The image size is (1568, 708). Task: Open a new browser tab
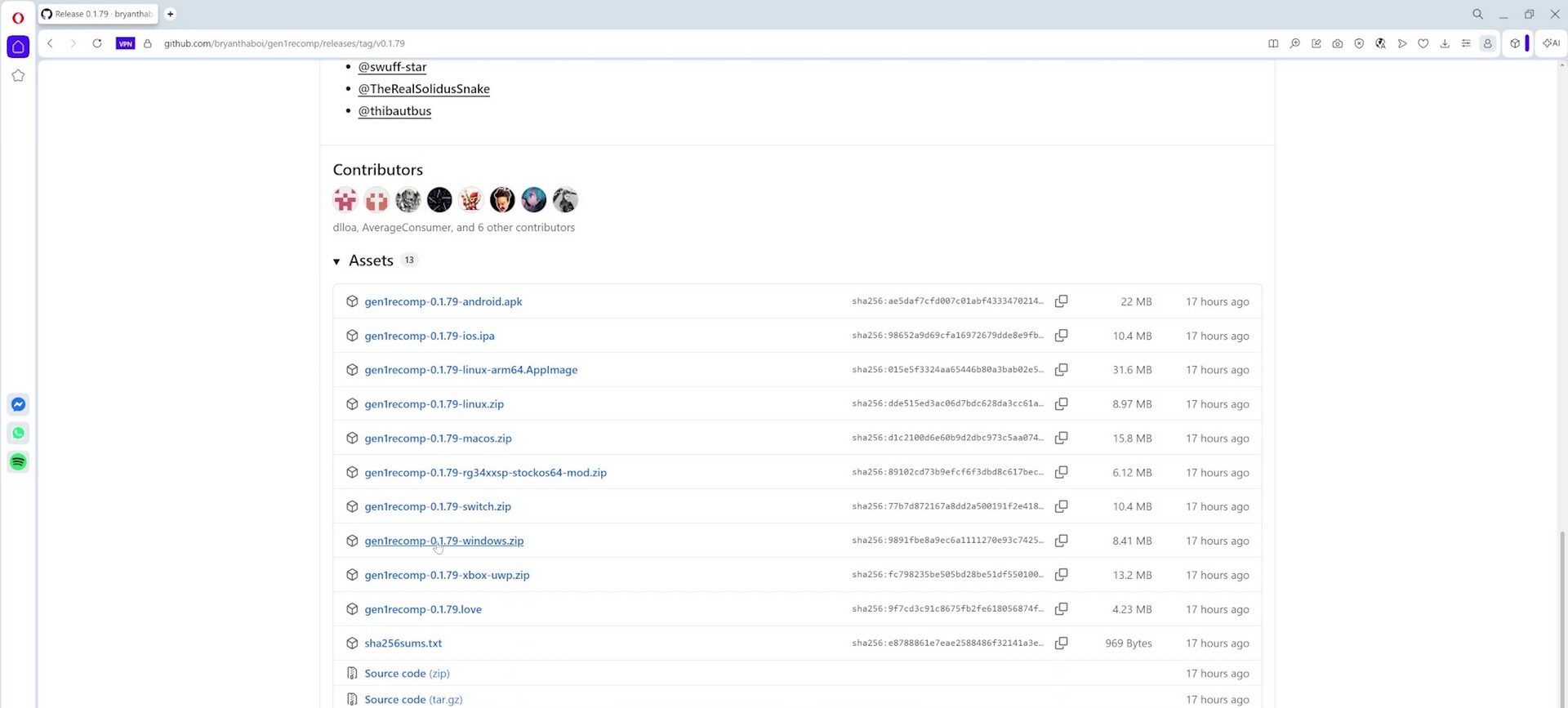click(170, 14)
